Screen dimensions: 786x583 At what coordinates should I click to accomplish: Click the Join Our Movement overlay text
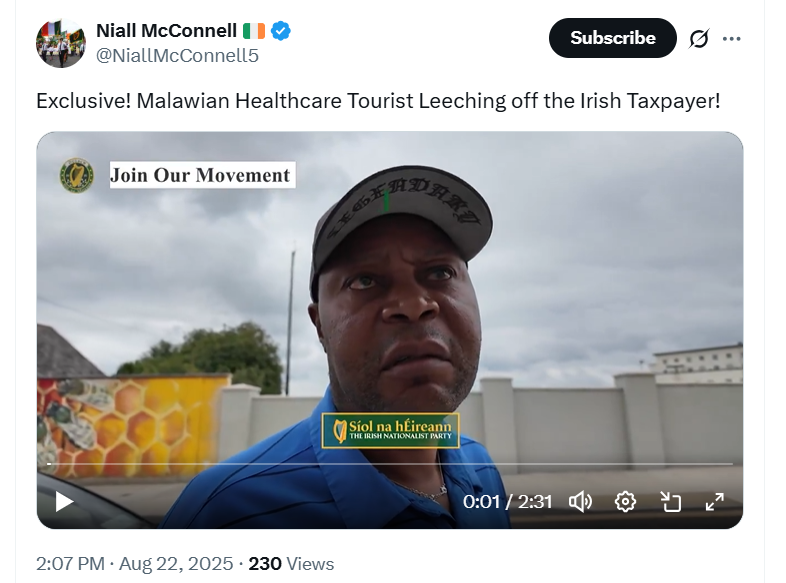point(200,175)
